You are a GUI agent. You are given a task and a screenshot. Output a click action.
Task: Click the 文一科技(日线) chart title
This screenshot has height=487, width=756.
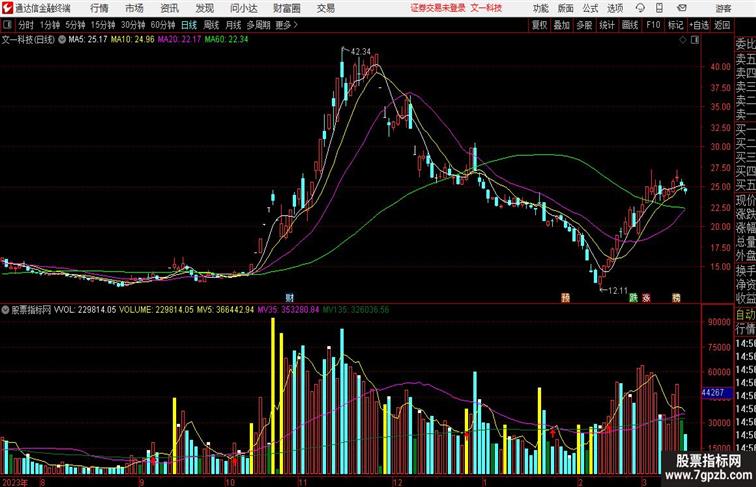coord(28,40)
